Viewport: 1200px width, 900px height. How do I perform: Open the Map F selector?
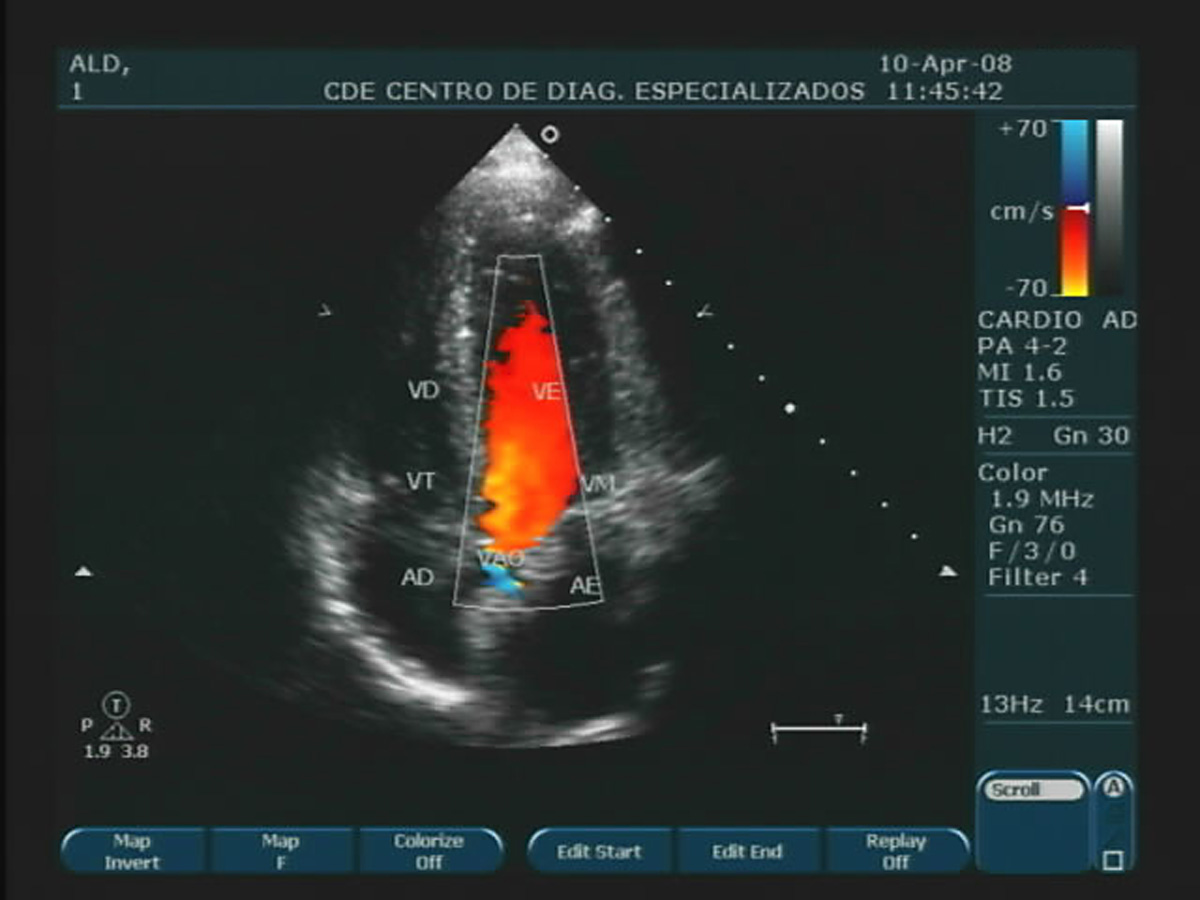(282, 850)
